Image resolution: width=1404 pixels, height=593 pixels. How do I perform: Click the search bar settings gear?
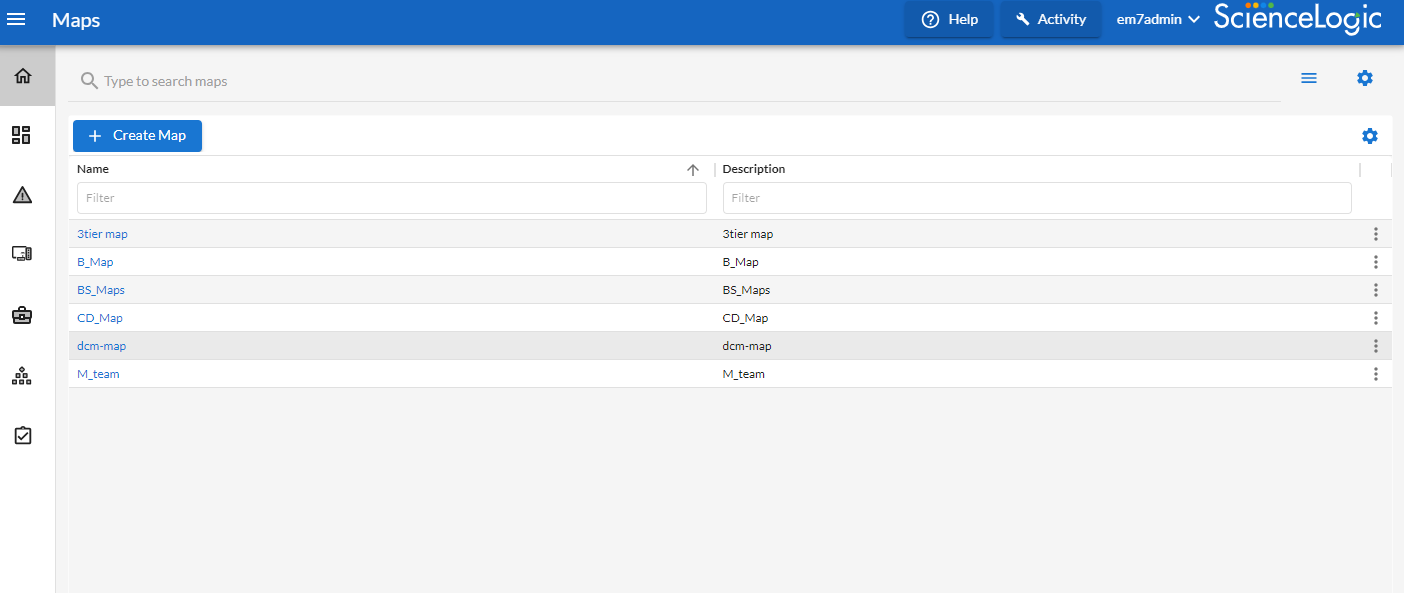1364,78
